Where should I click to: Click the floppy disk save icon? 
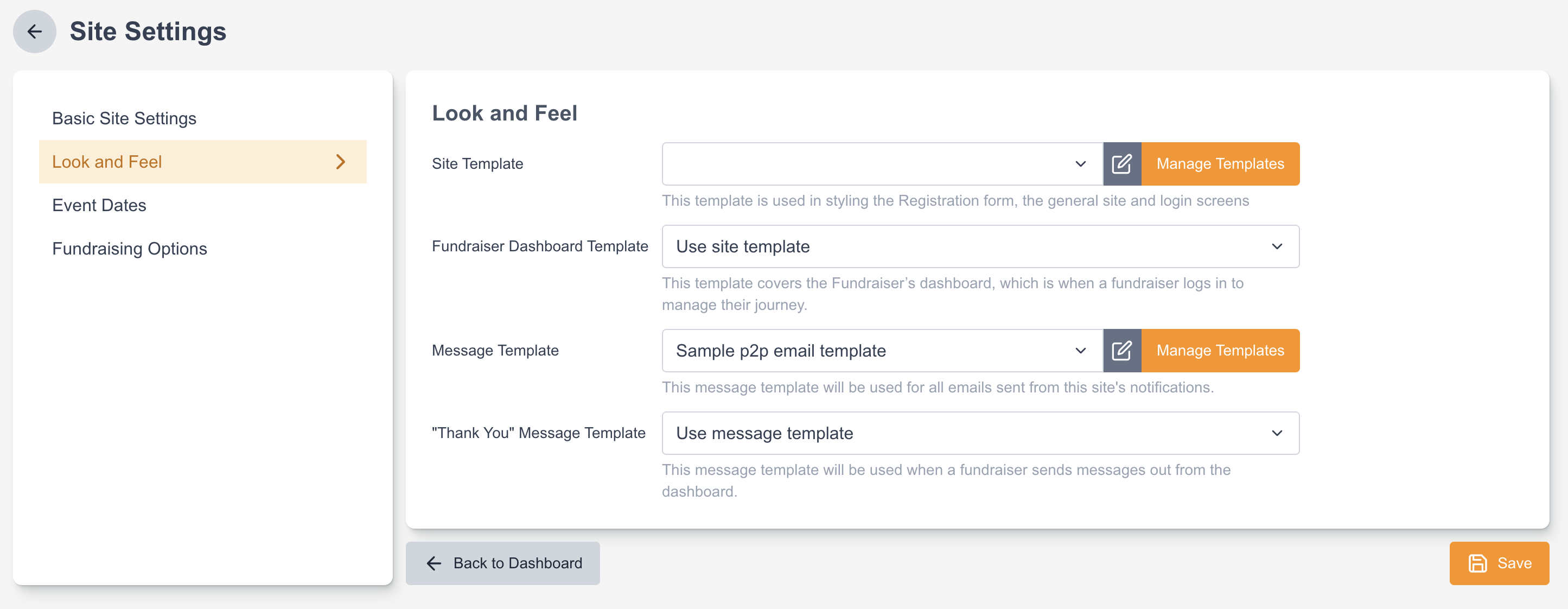(x=1477, y=563)
